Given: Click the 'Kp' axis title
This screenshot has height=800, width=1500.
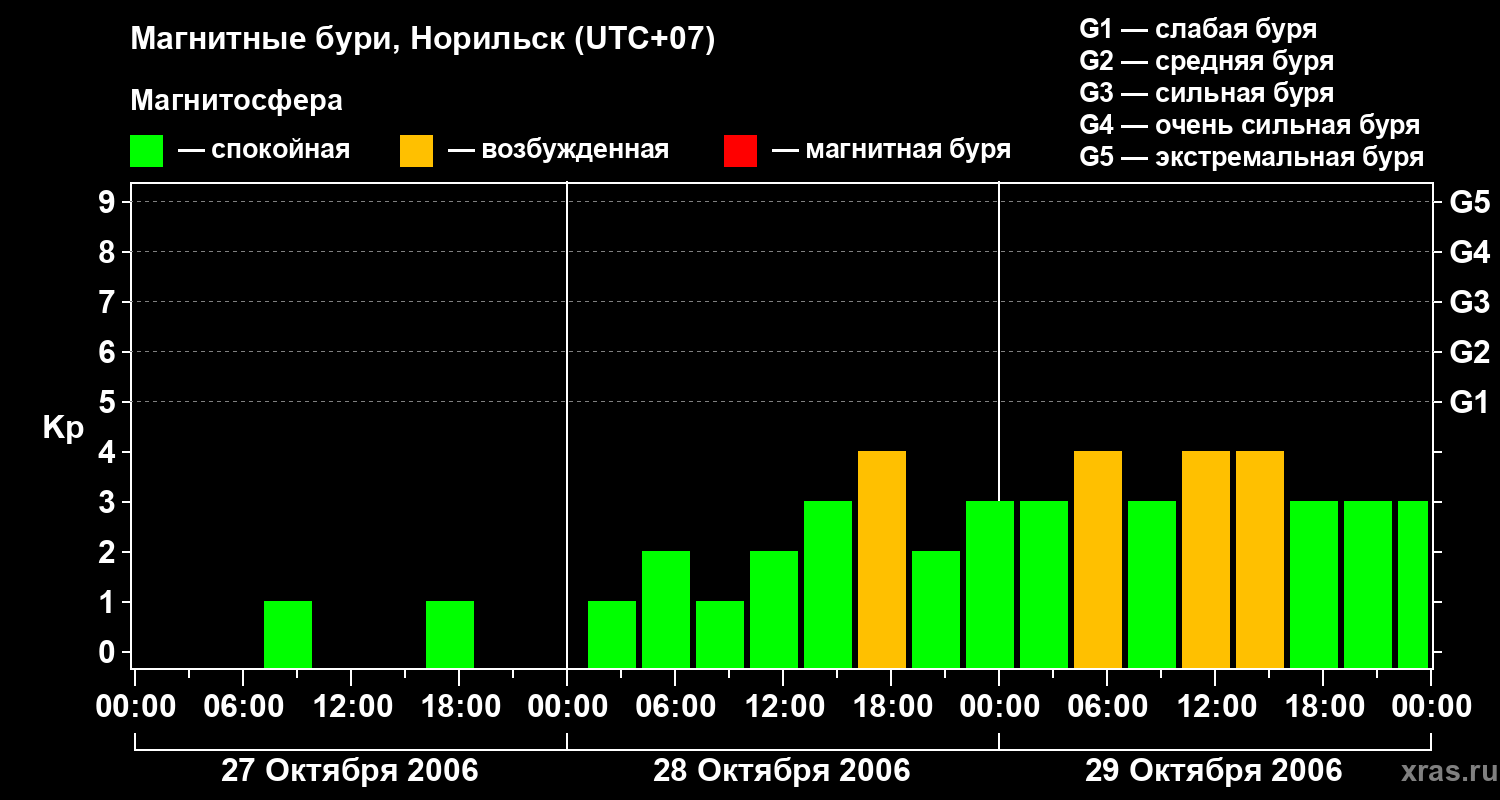Looking at the screenshot, I should (63, 428).
